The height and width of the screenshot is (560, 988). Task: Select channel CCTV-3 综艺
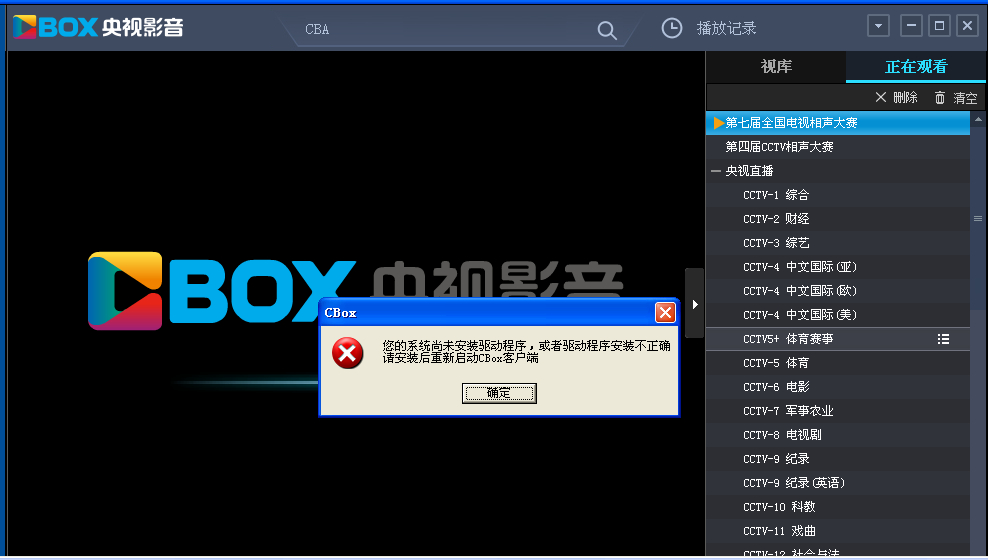click(838, 243)
